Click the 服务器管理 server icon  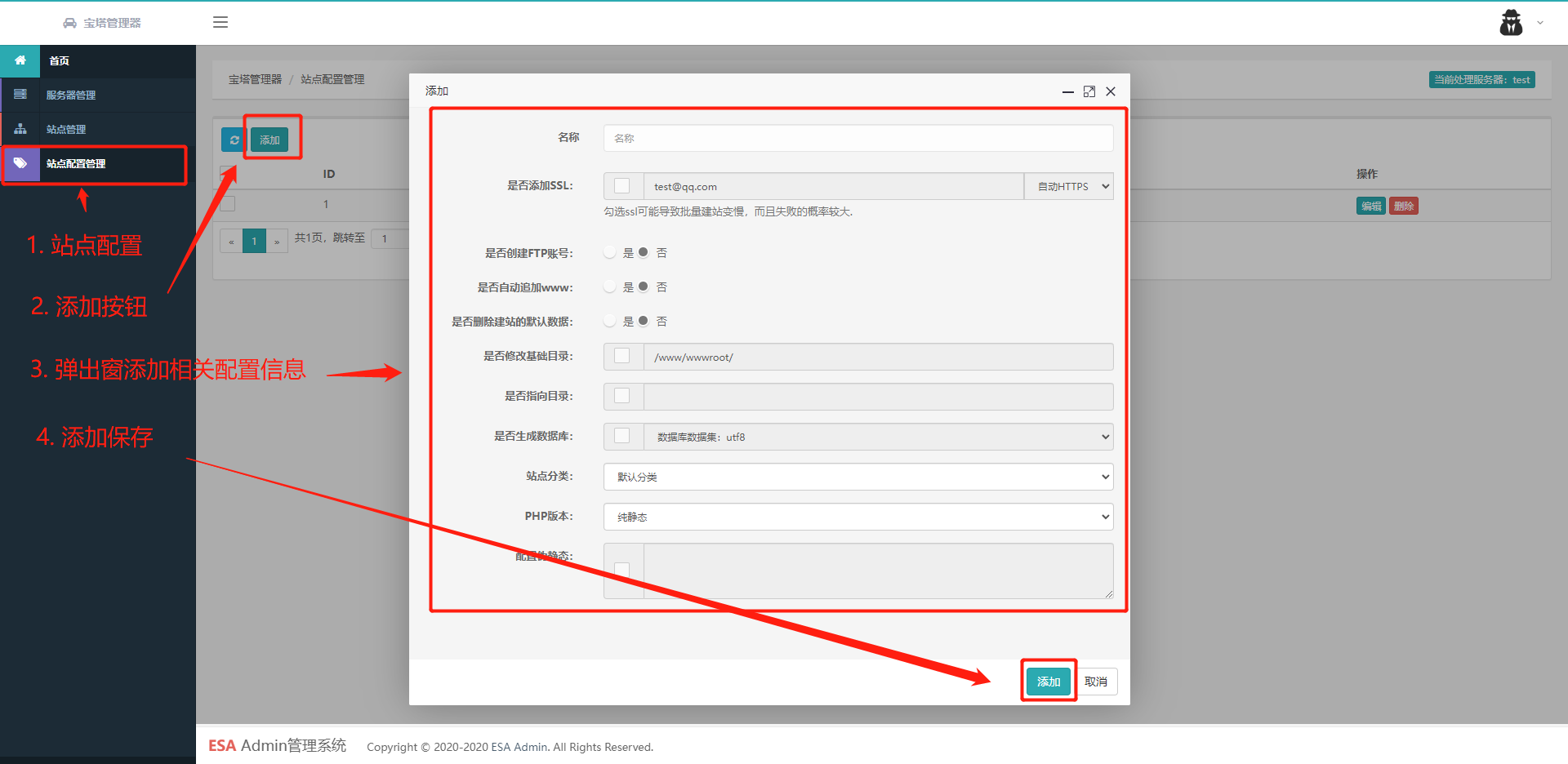20,95
